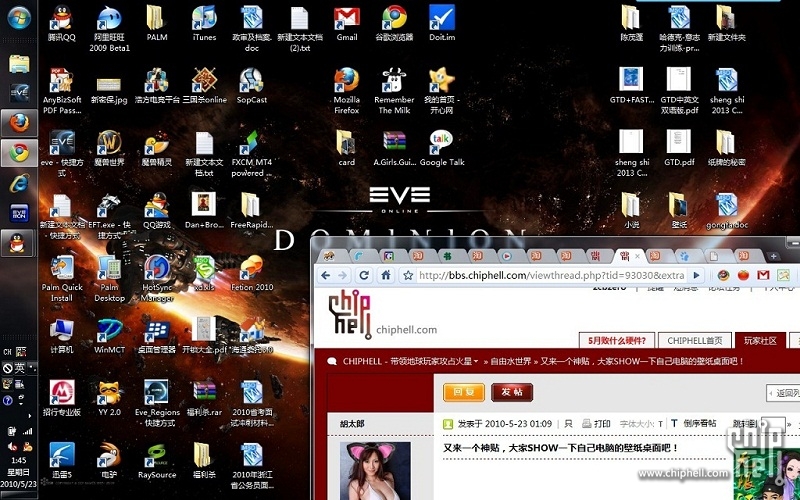Open the Palm Desktop shortcut
The width and height of the screenshot is (800, 500).
[x=109, y=278]
